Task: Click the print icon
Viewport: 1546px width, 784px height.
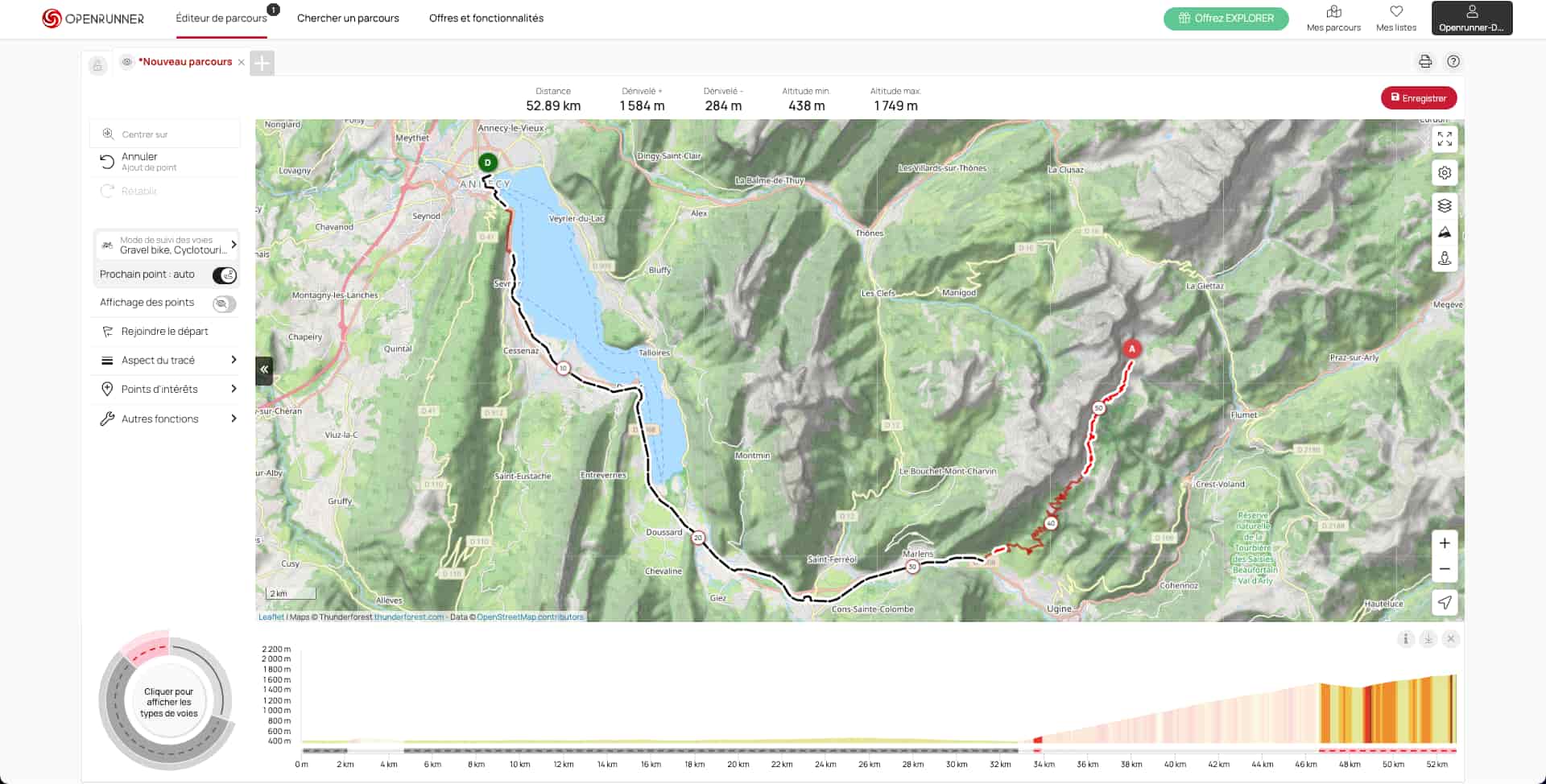Action: point(1425,62)
